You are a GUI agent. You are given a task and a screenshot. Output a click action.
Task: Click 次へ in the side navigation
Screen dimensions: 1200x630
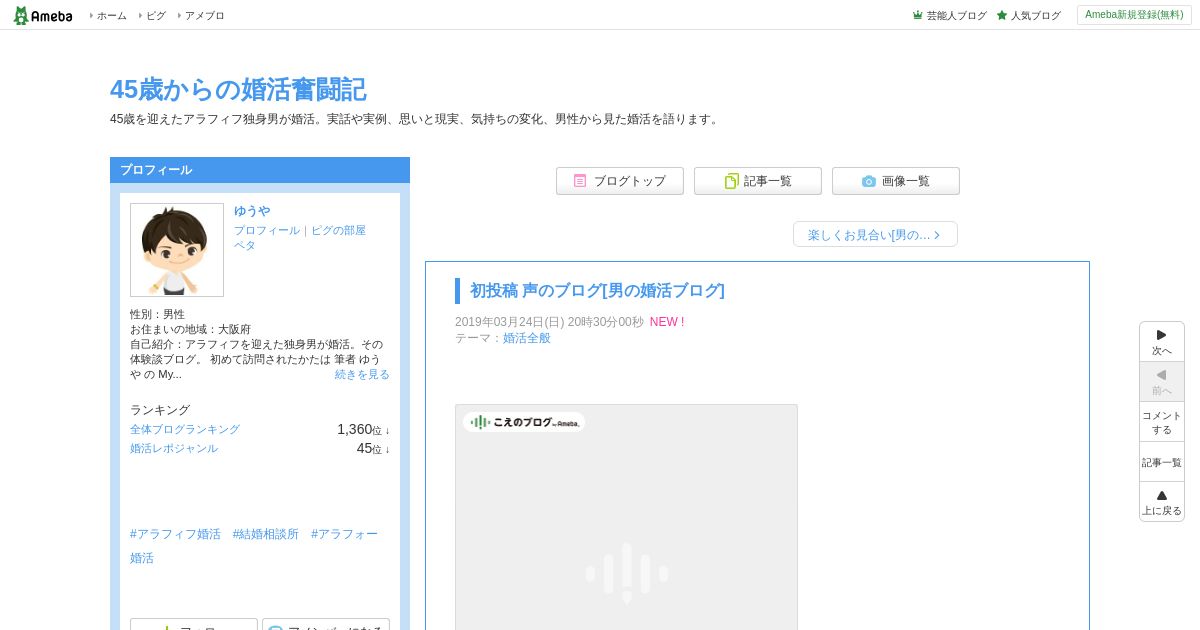[1162, 342]
